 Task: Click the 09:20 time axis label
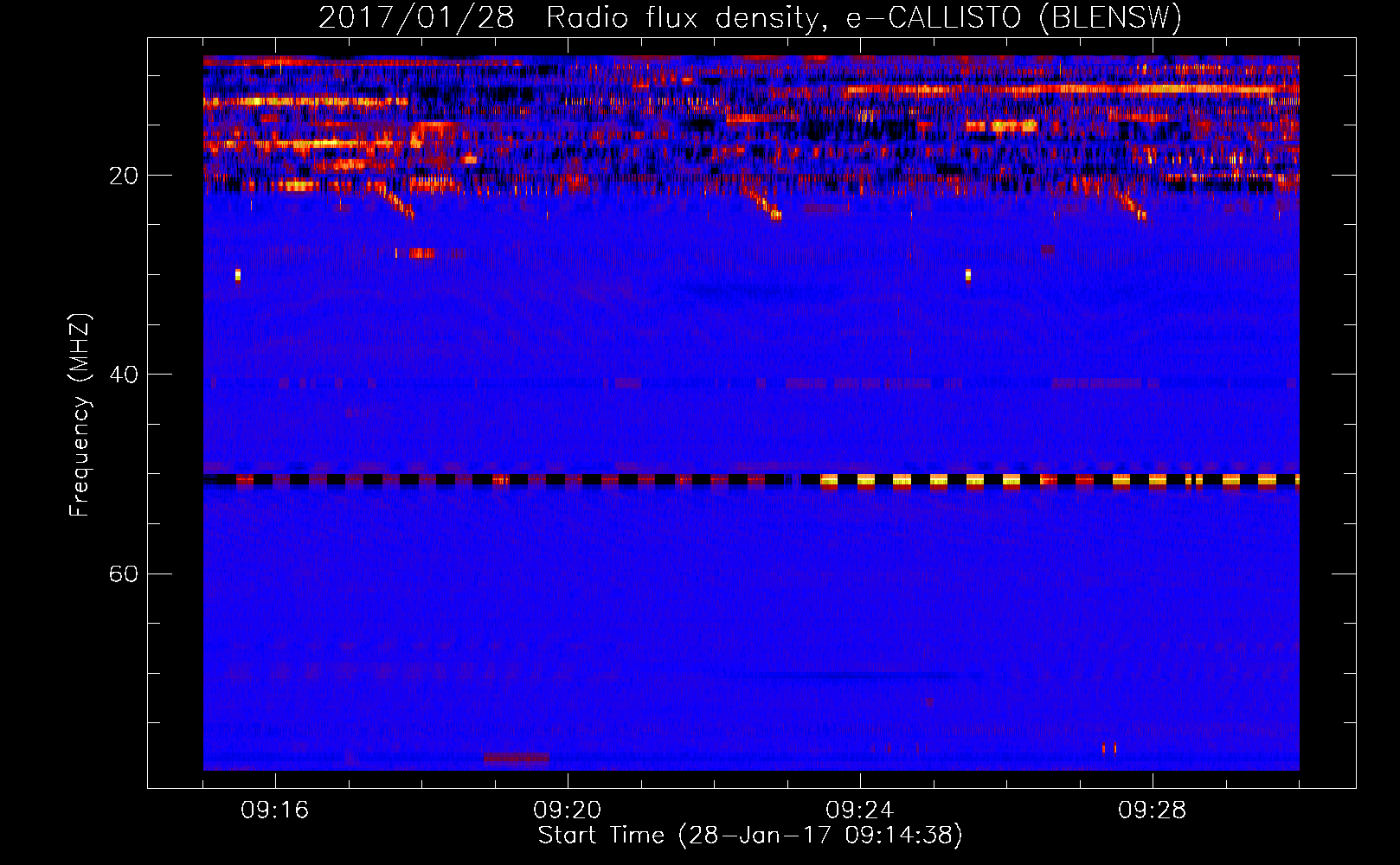coord(568,811)
